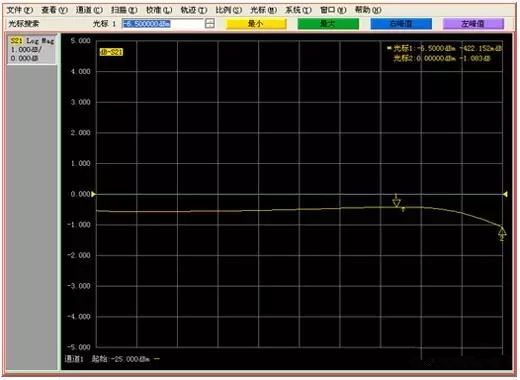Click the 5.000 top axis label
The image size is (520, 380).
coord(80,41)
